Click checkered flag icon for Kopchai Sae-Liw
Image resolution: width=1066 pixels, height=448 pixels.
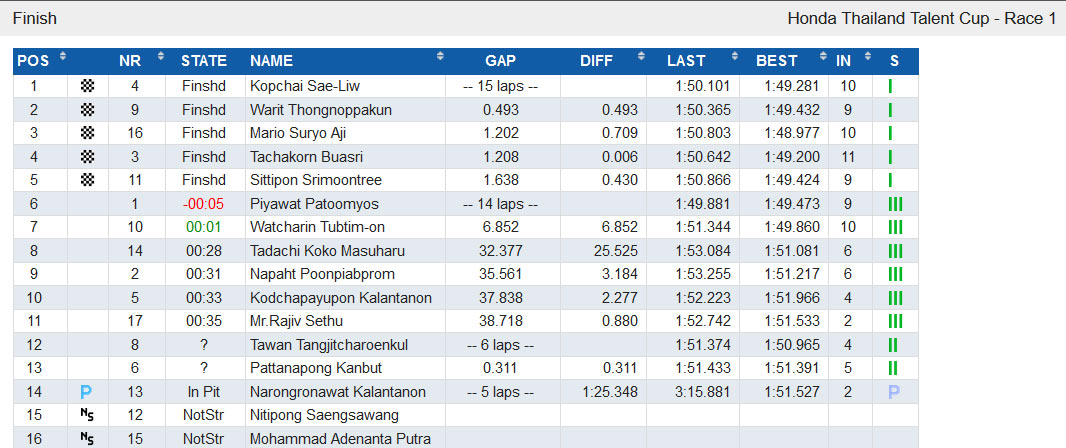click(88, 86)
